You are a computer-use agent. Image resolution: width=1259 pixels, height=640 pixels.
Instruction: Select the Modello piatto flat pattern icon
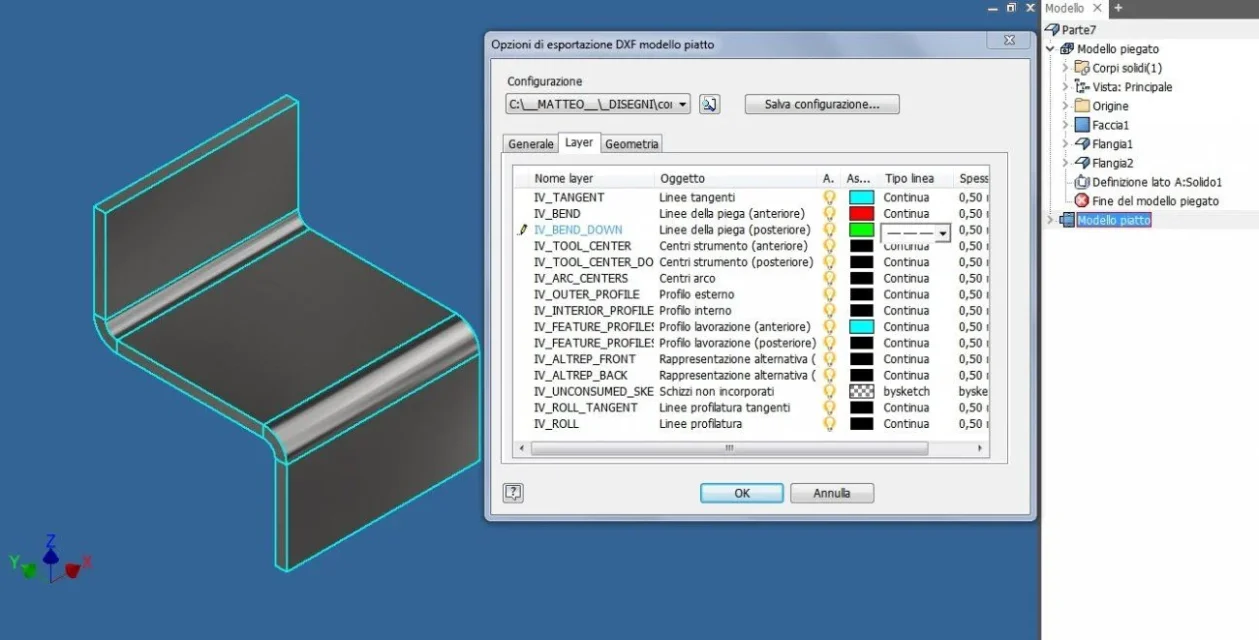1067,220
